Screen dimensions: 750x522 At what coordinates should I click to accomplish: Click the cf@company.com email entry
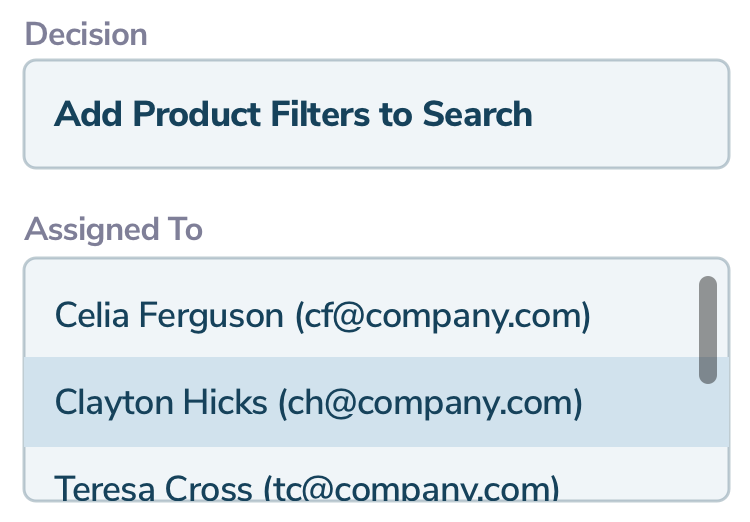coord(442,316)
